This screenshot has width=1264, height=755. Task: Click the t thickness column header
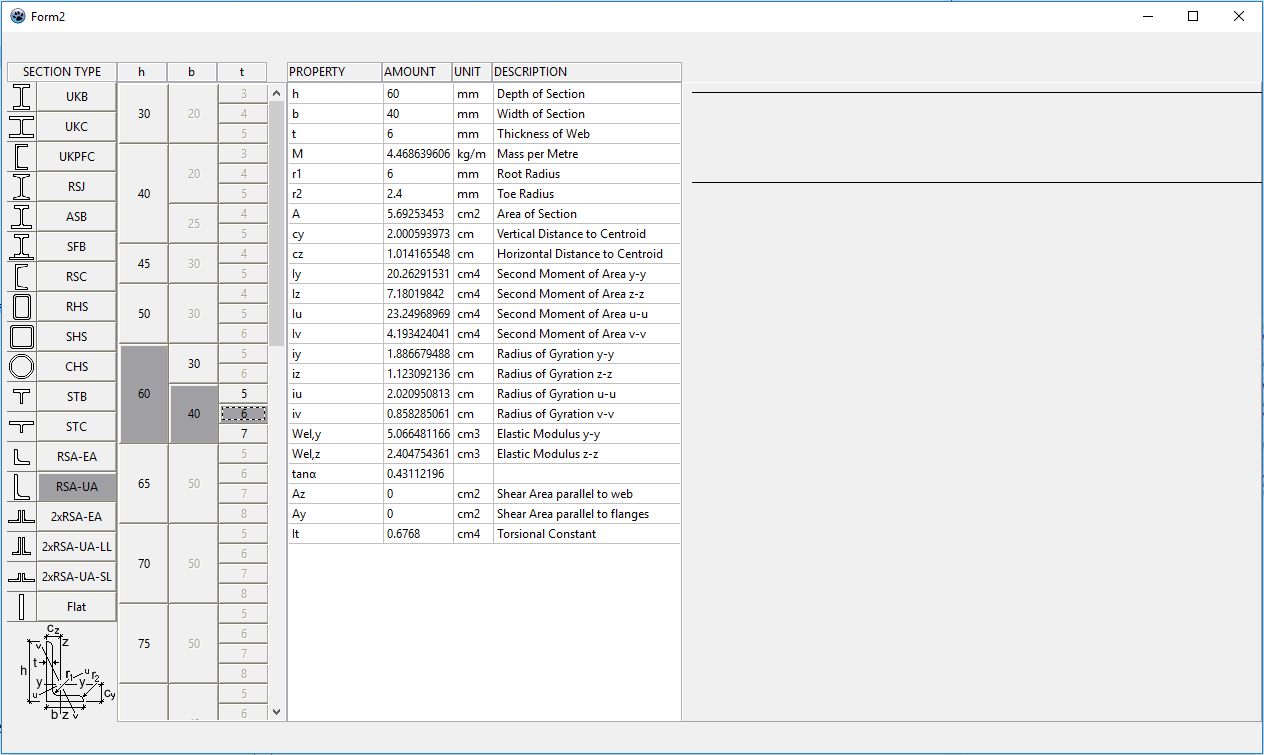(x=242, y=72)
